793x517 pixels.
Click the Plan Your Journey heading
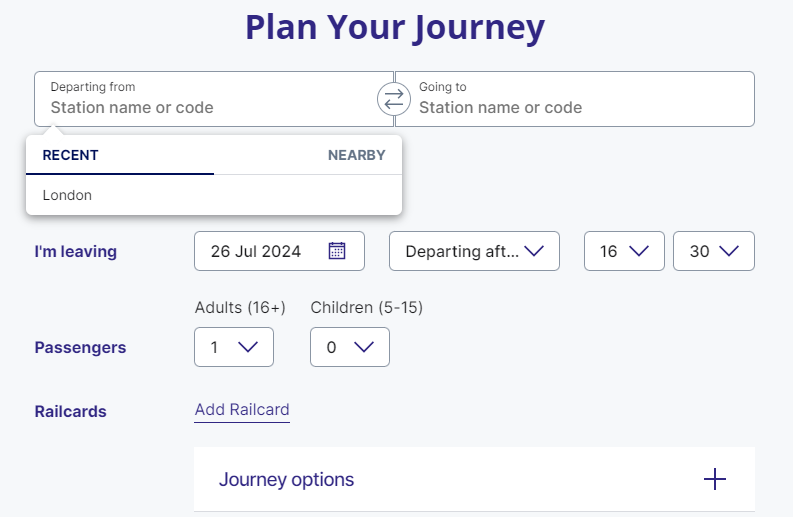pyautogui.click(x=395, y=27)
